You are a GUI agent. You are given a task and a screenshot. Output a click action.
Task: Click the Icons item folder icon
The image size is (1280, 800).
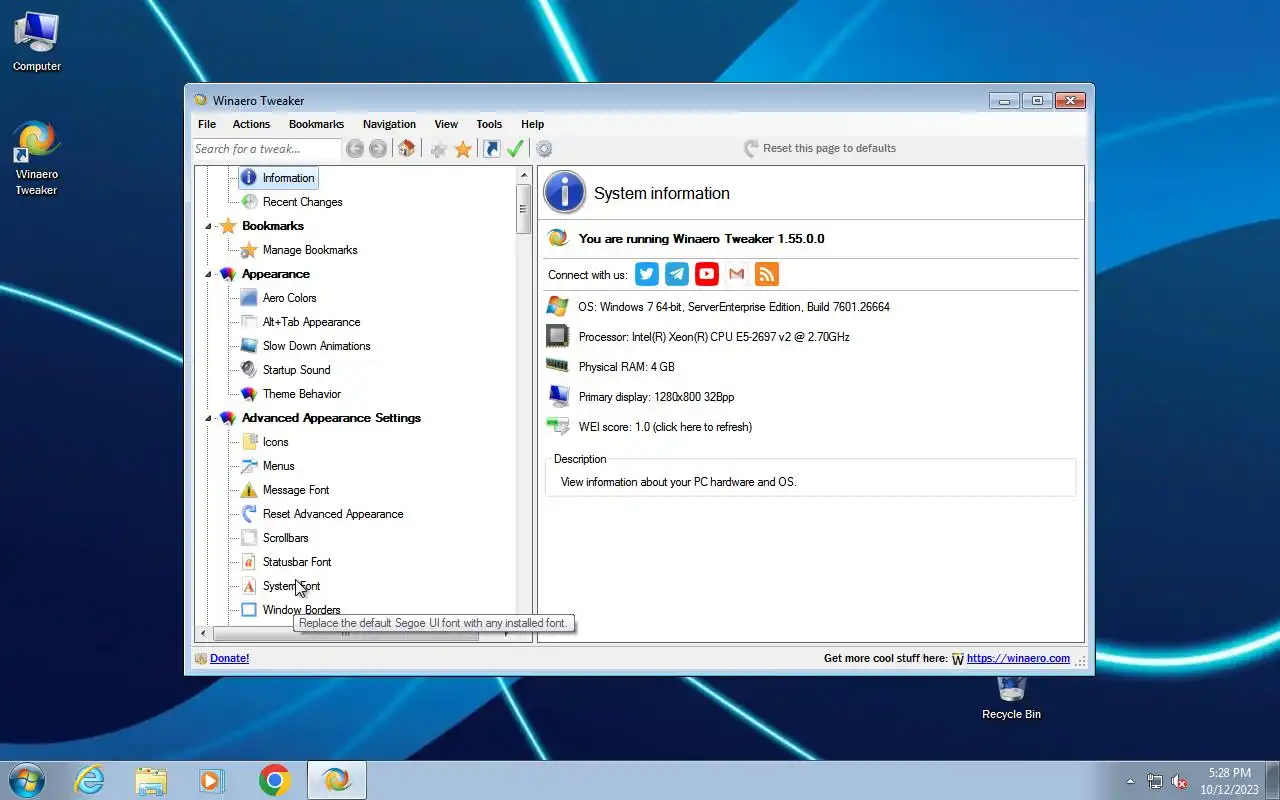[249, 442]
